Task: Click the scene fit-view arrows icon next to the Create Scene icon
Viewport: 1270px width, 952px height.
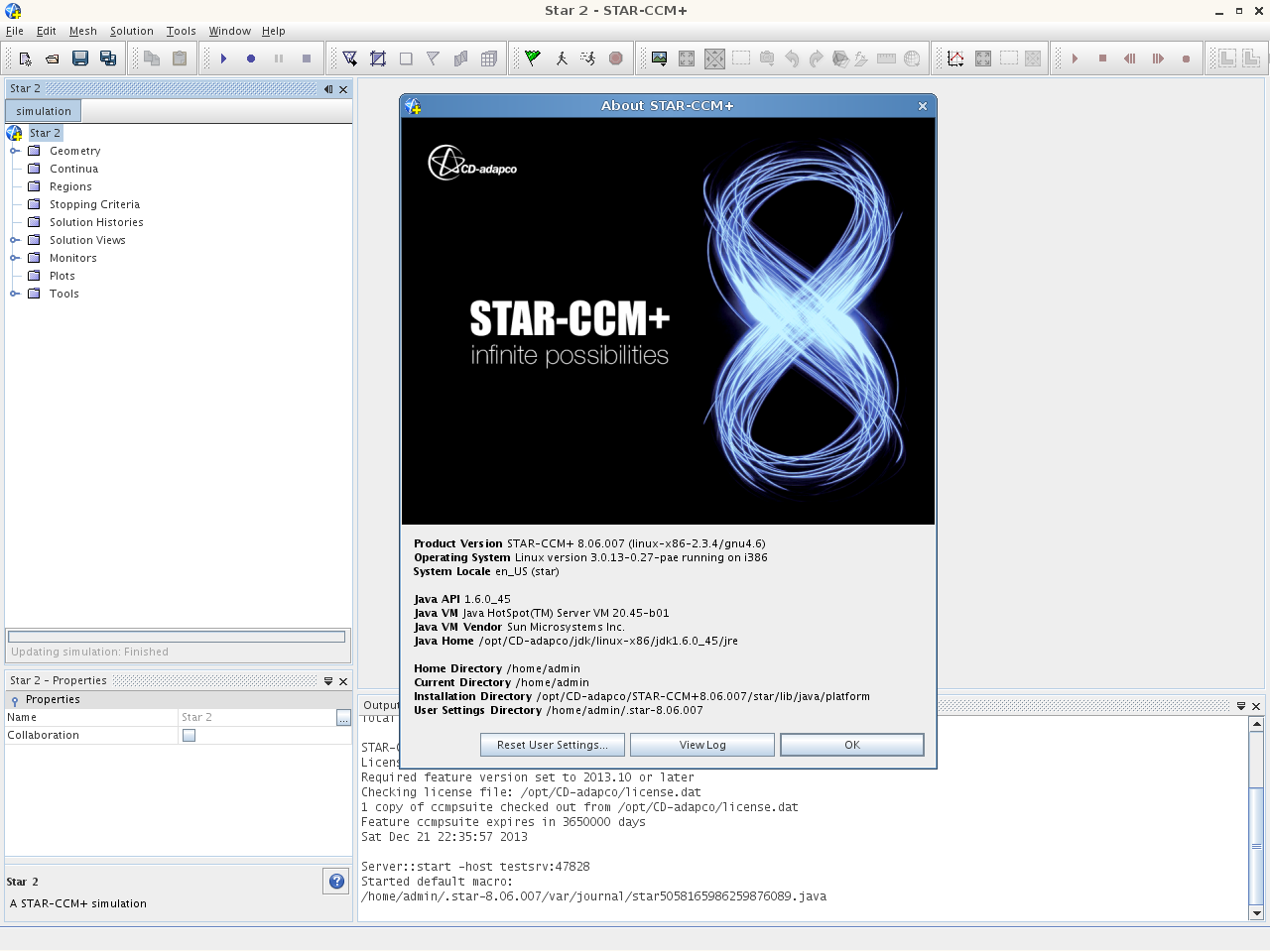Action: (687, 59)
